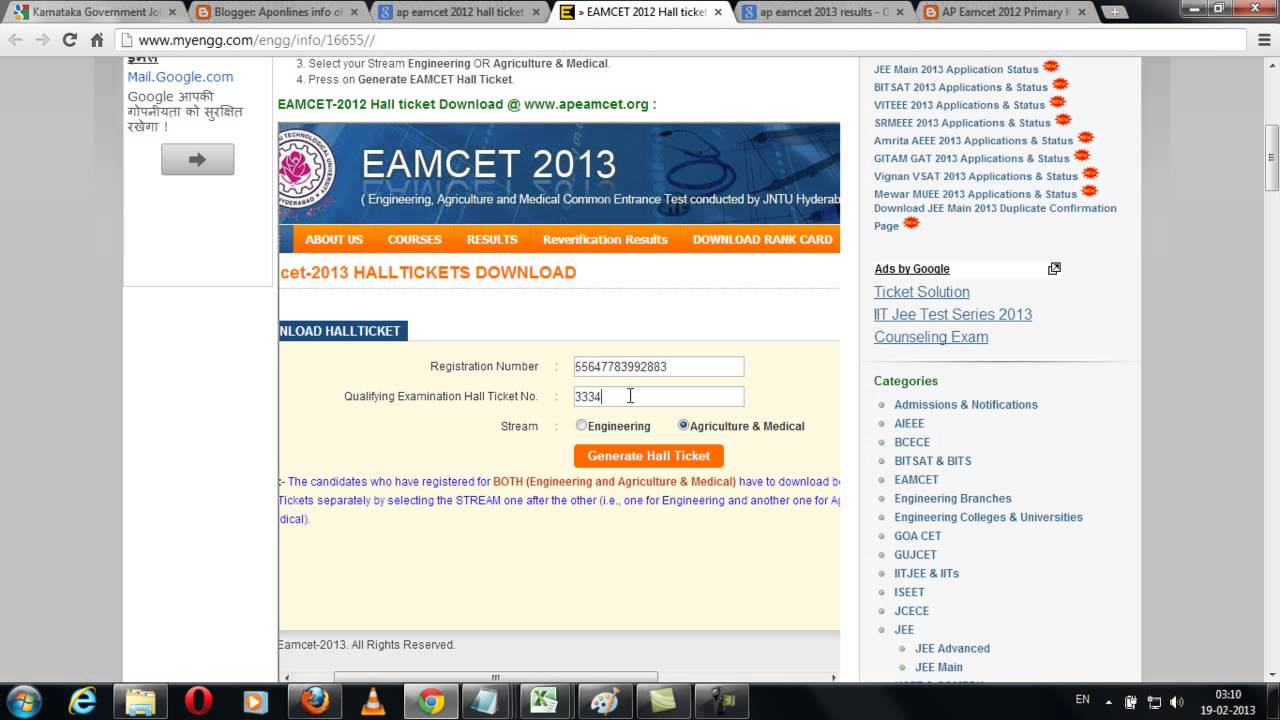The image size is (1280, 720).
Task: Open the Chrome menu button
Action: [1264, 40]
